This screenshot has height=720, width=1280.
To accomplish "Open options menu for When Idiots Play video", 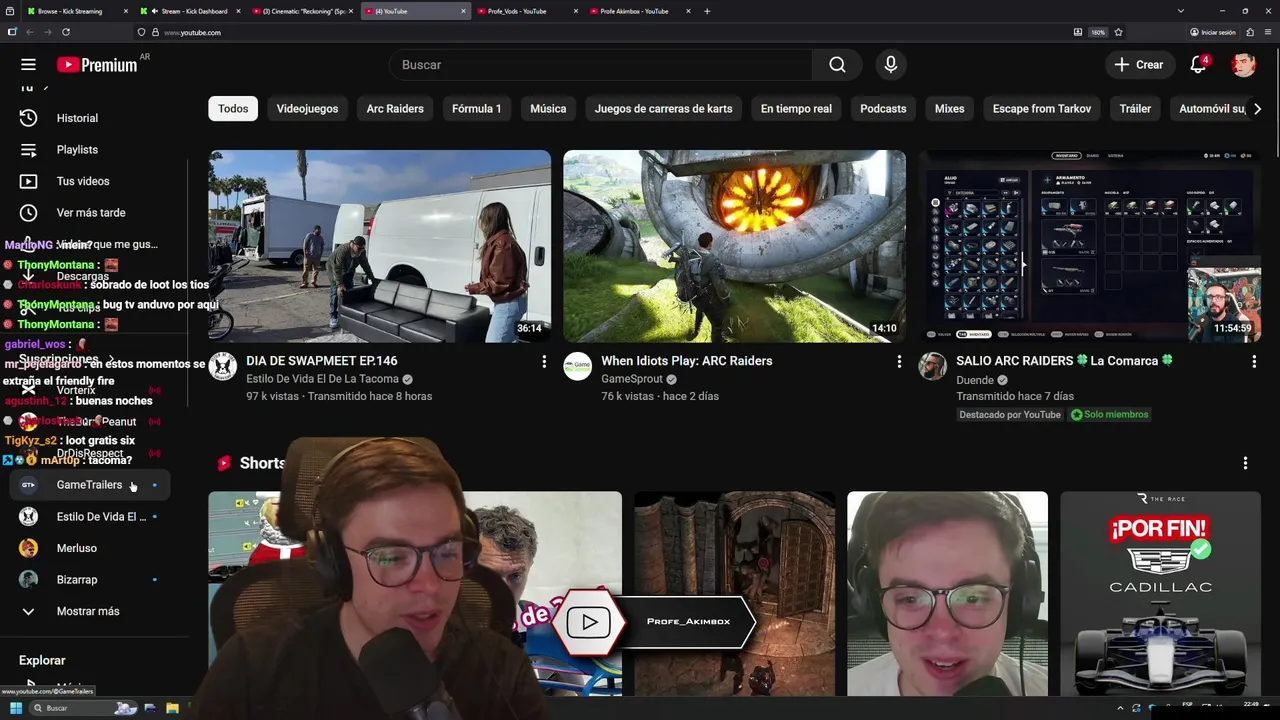I will [x=899, y=361].
